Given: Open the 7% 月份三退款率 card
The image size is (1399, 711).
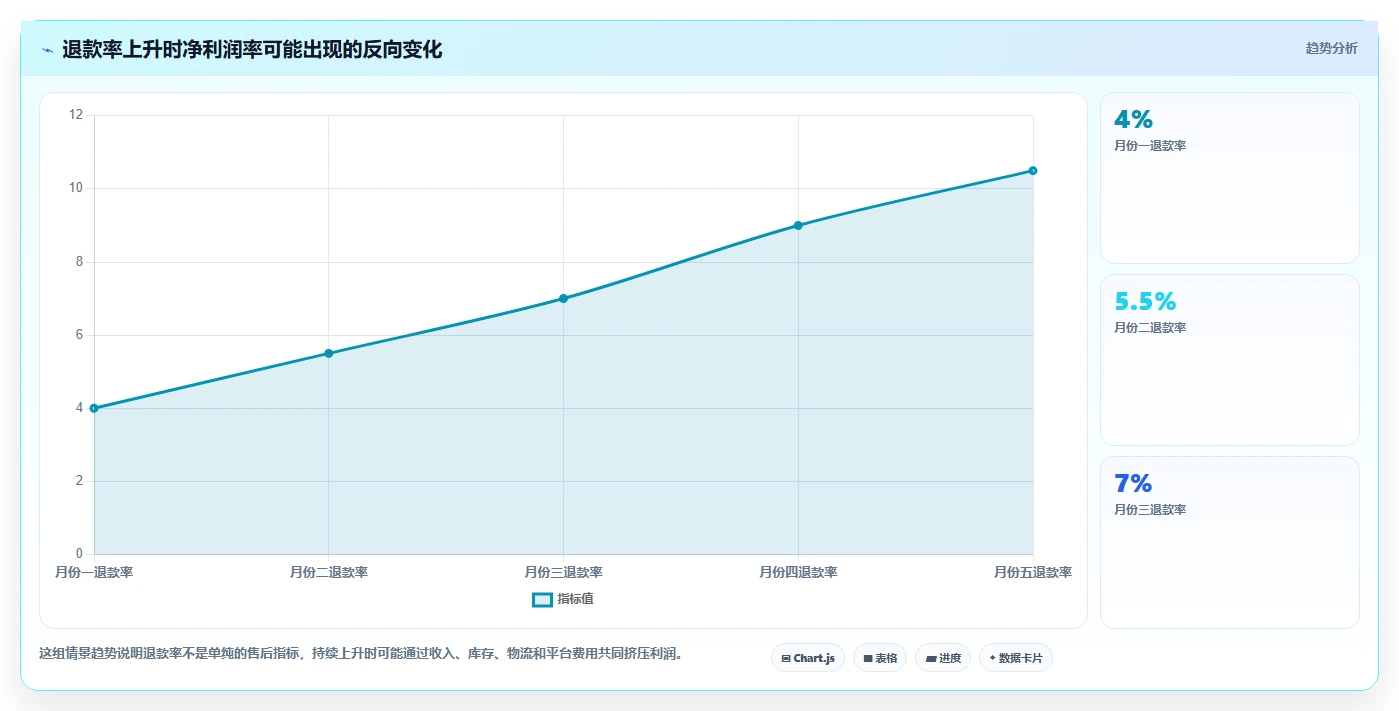Looking at the screenshot, I should pyautogui.click(x=1230, y=542).
